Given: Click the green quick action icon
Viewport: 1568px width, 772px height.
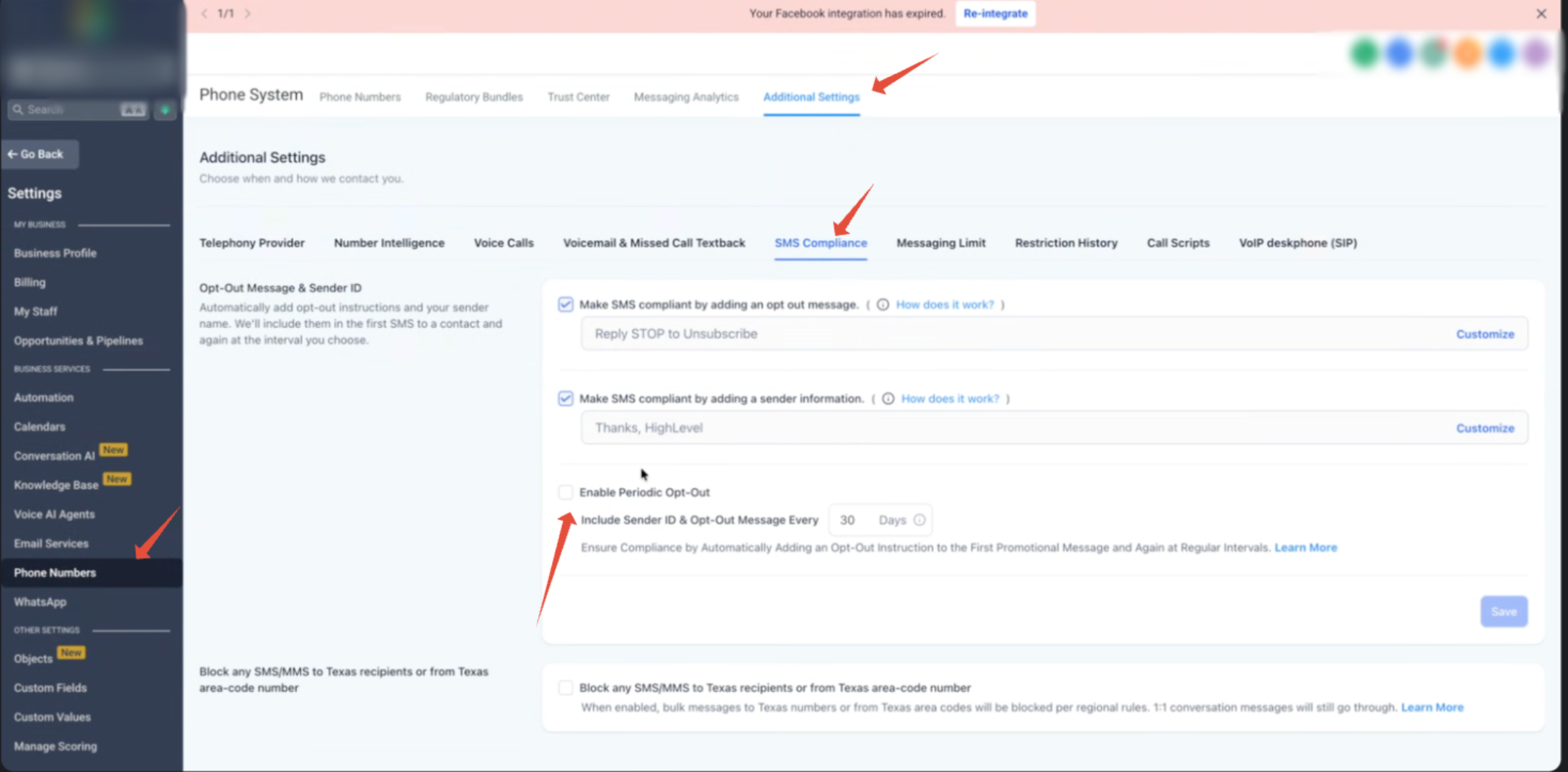Looking at the screenshot, I should click(x=165, y=110).
